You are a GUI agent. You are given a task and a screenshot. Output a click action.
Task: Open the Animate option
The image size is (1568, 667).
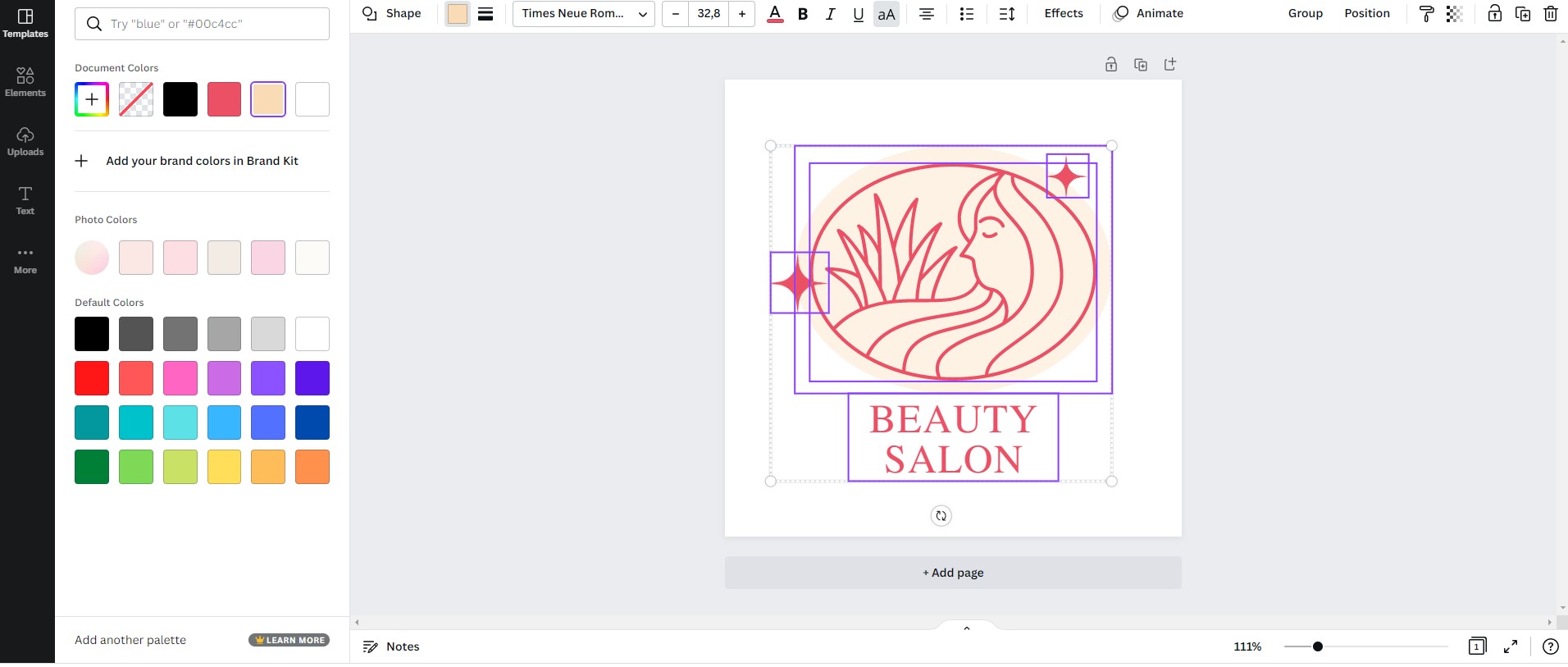[1148, 14]
